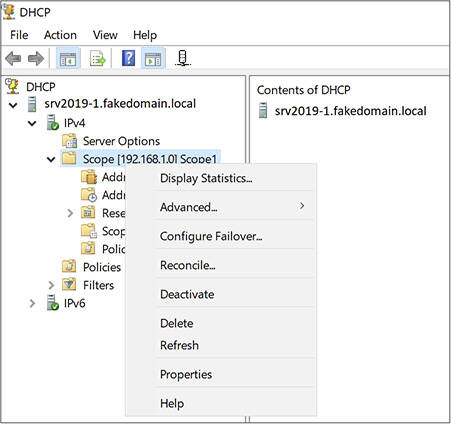Click the Filters funnel folder icon

click(69, 284)
